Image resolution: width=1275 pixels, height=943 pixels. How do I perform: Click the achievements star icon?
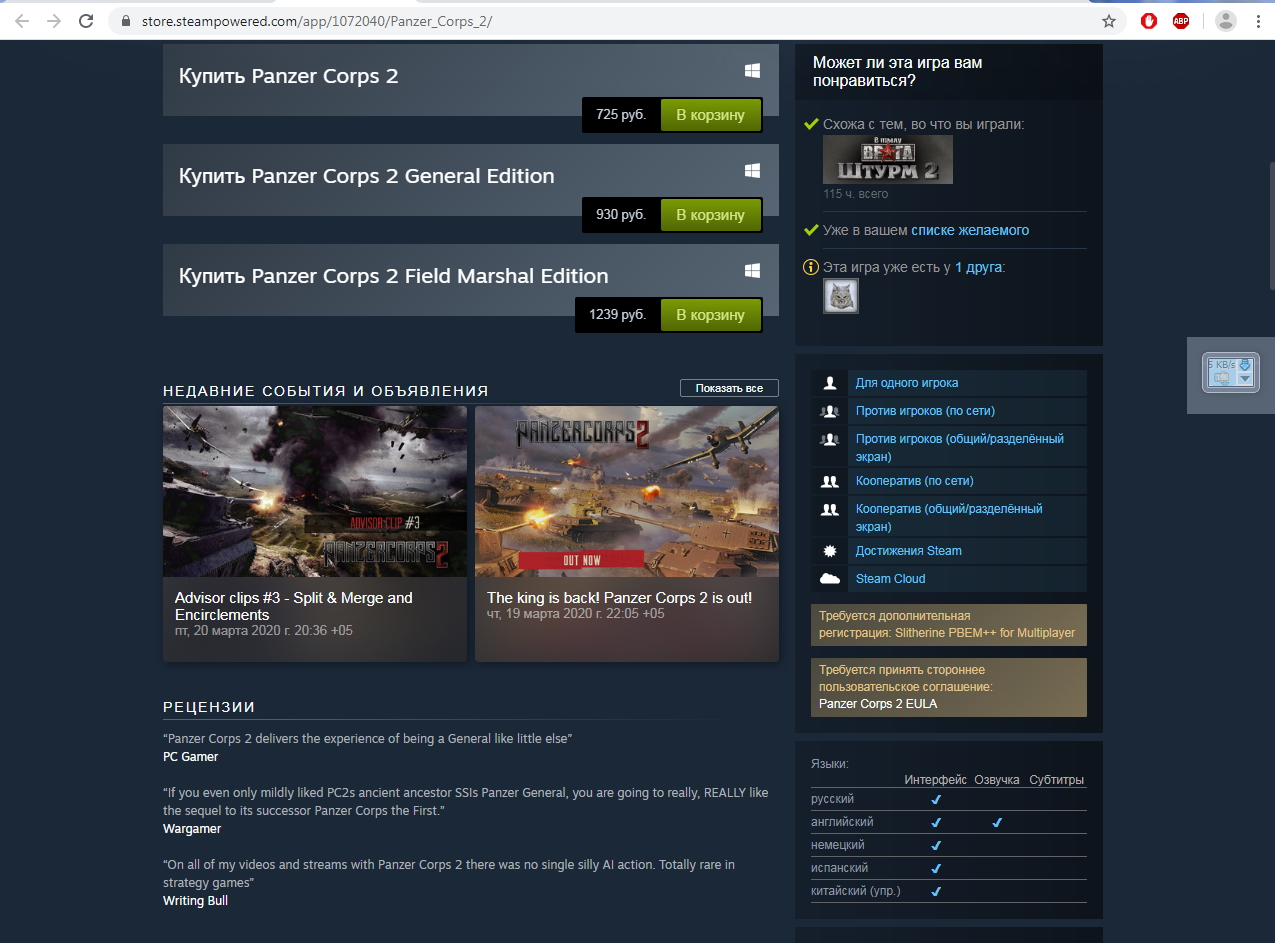[x=829, y=551]
